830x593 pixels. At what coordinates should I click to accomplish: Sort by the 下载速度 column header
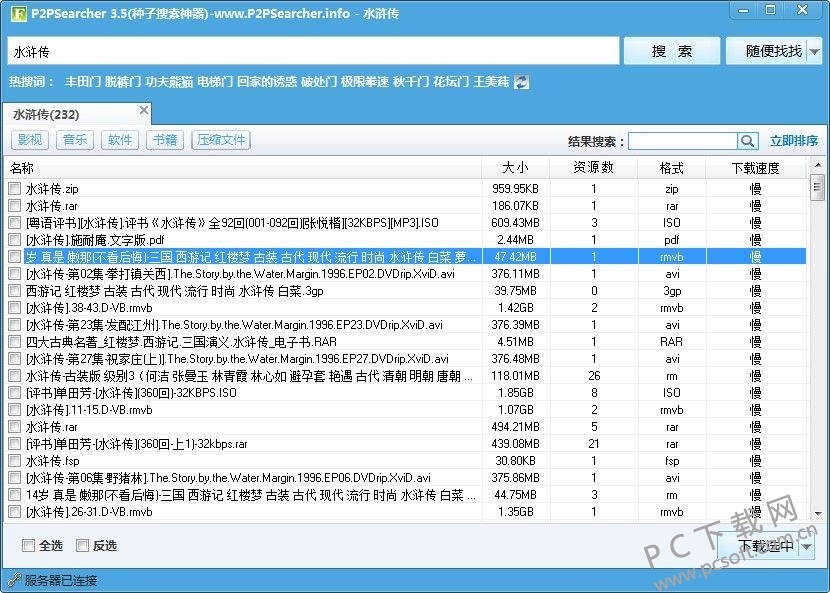pos(756,168)
